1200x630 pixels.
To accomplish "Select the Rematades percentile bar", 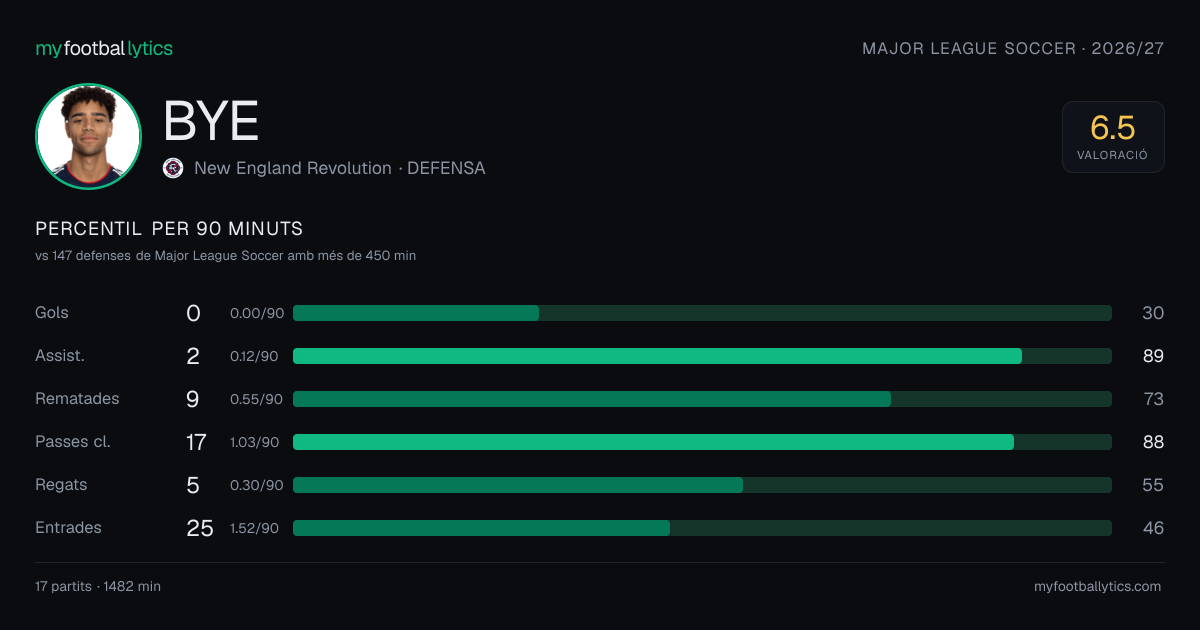I will (x=702, y=399).
